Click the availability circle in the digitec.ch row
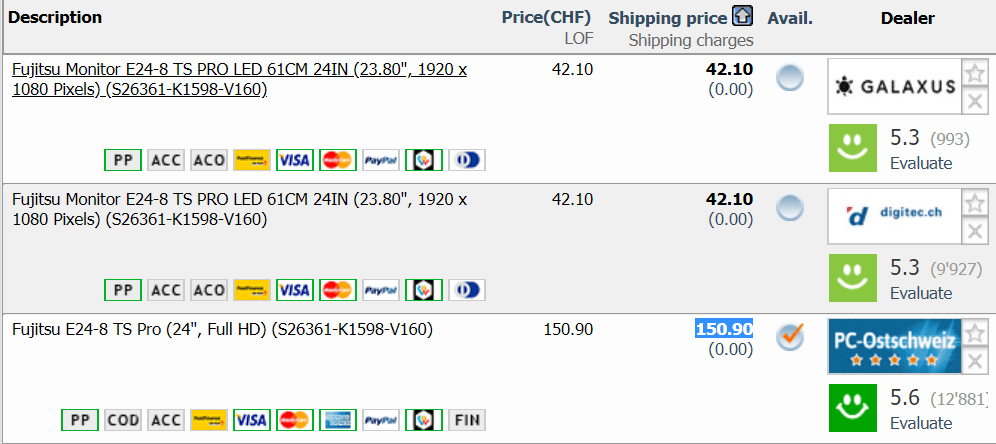The height and width of the screenshot is (444, 996). tap(790, 207)
